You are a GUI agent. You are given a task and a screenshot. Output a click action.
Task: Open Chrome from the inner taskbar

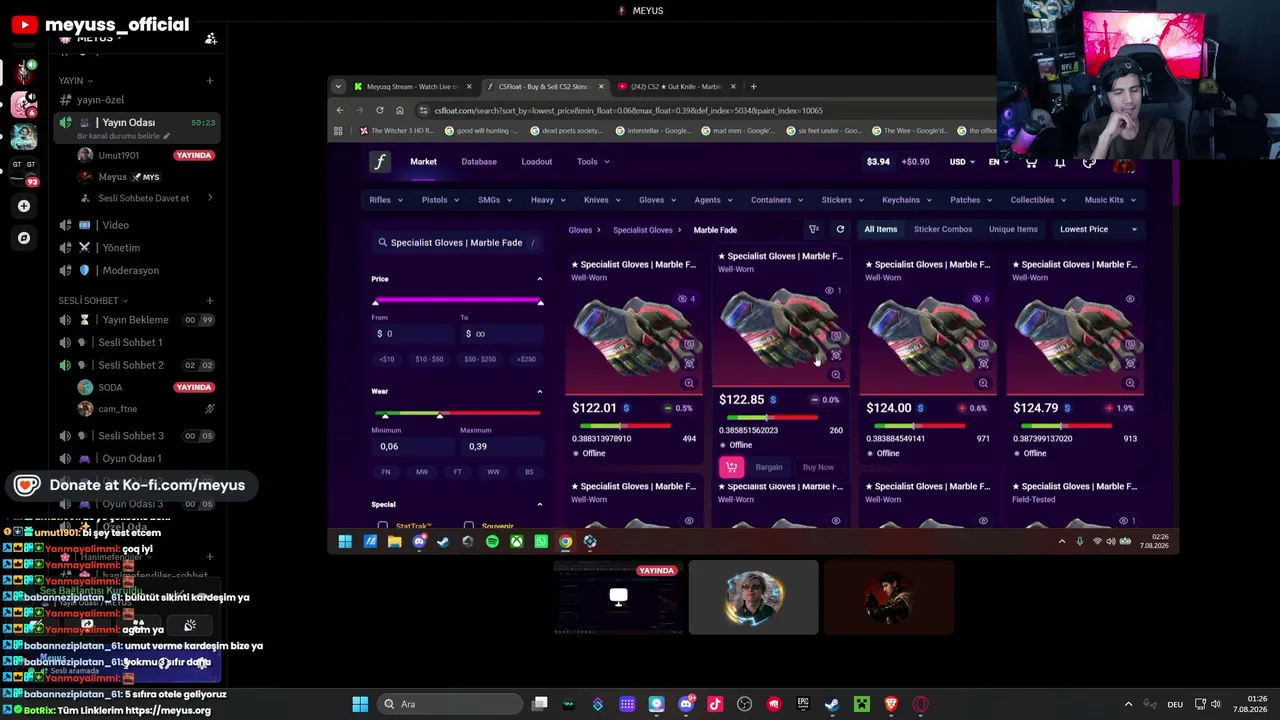tap(565, 541)
